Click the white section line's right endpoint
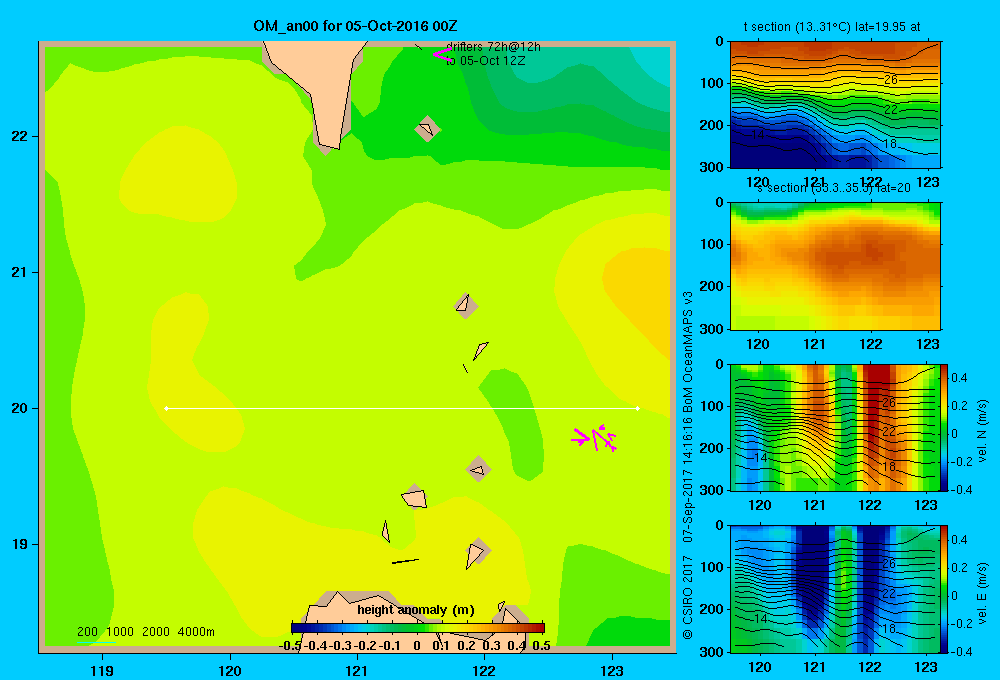The image size is (1000, 680). [638, 408]
